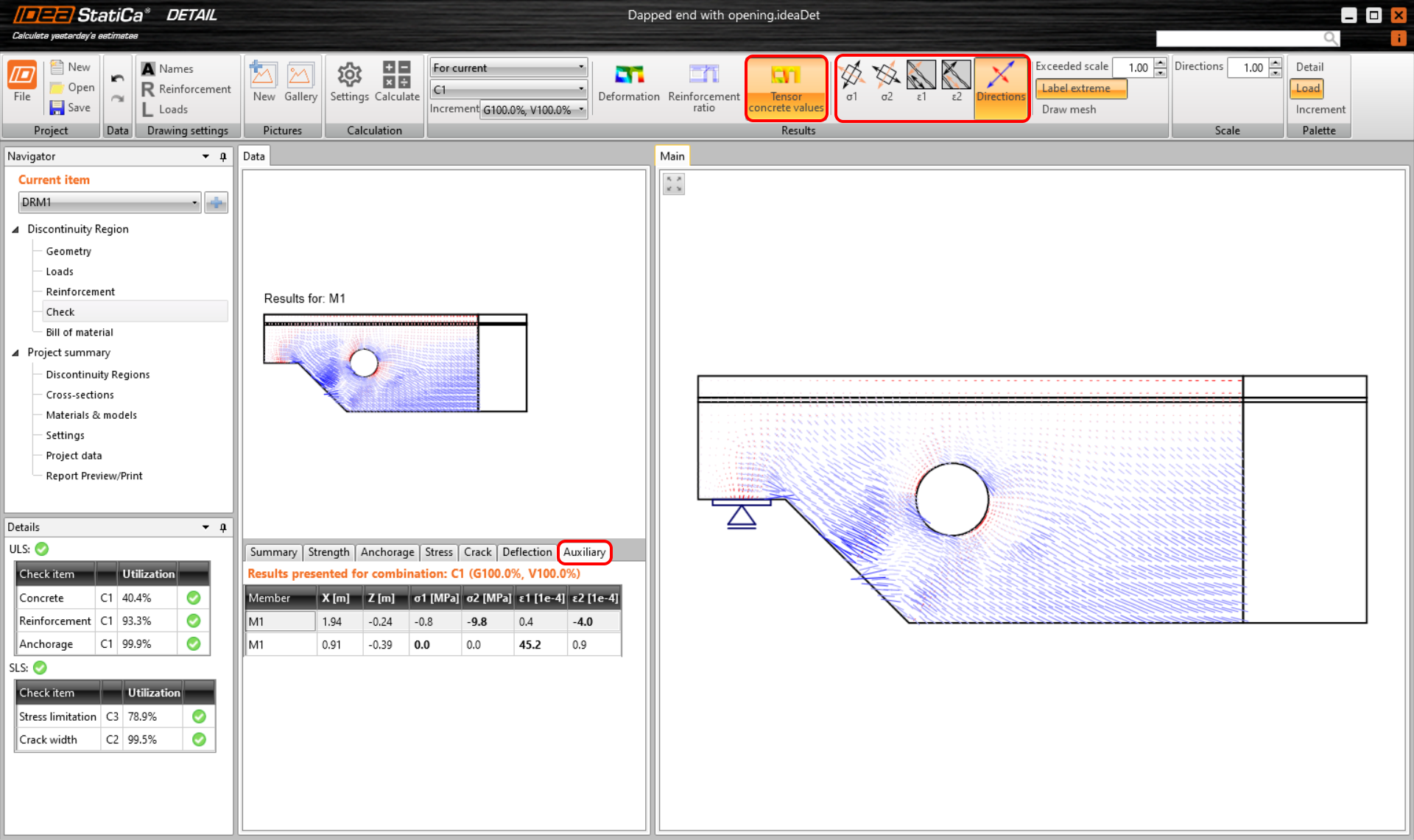Click the Load palette button
This screenshot has width=1414, height=840.
(1307, 88)
